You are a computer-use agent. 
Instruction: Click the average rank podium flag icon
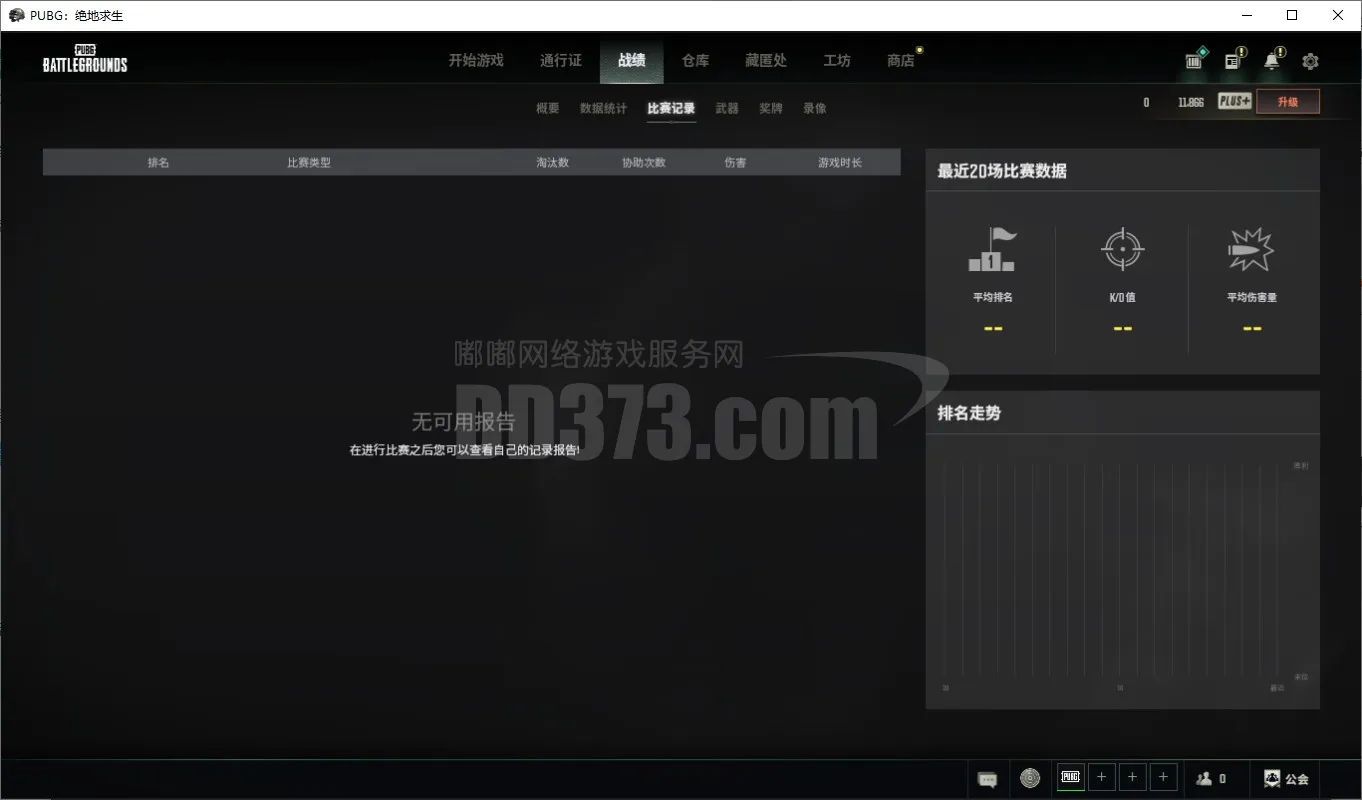[992, 249]
